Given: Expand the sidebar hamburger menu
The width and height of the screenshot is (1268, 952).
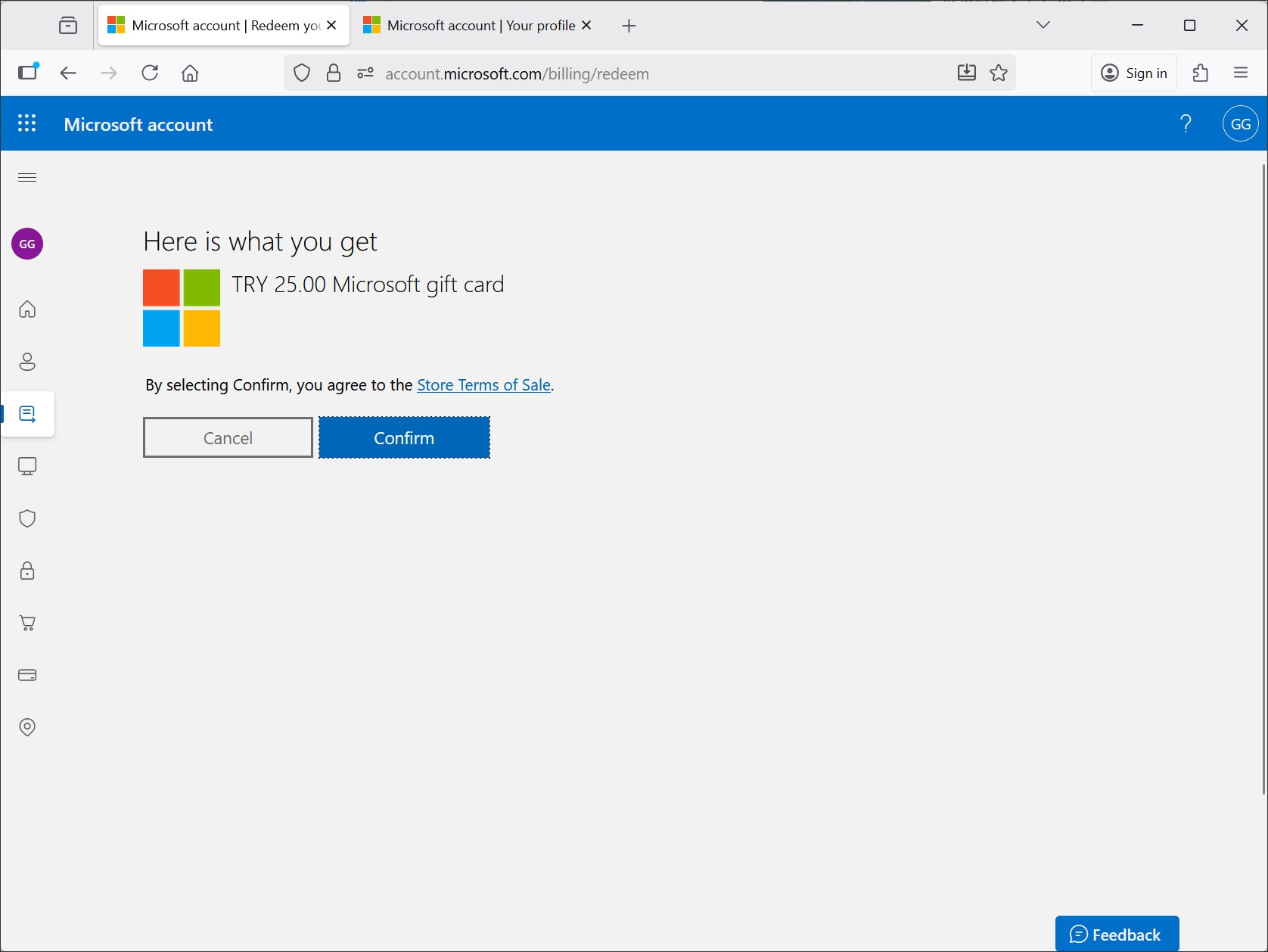Looking at the screenshot, I should [x=27, y=177].
